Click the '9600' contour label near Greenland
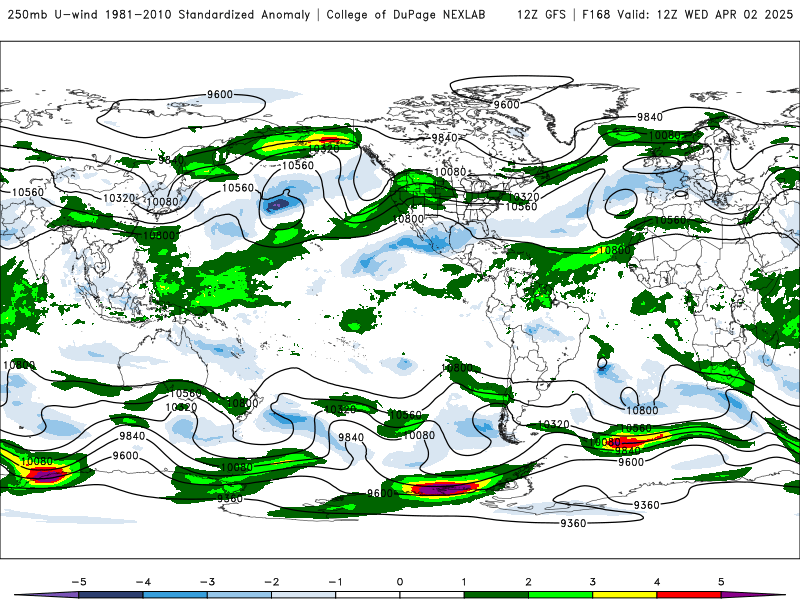The width and height of the screenshot is (800, 600). click(507, 105)
